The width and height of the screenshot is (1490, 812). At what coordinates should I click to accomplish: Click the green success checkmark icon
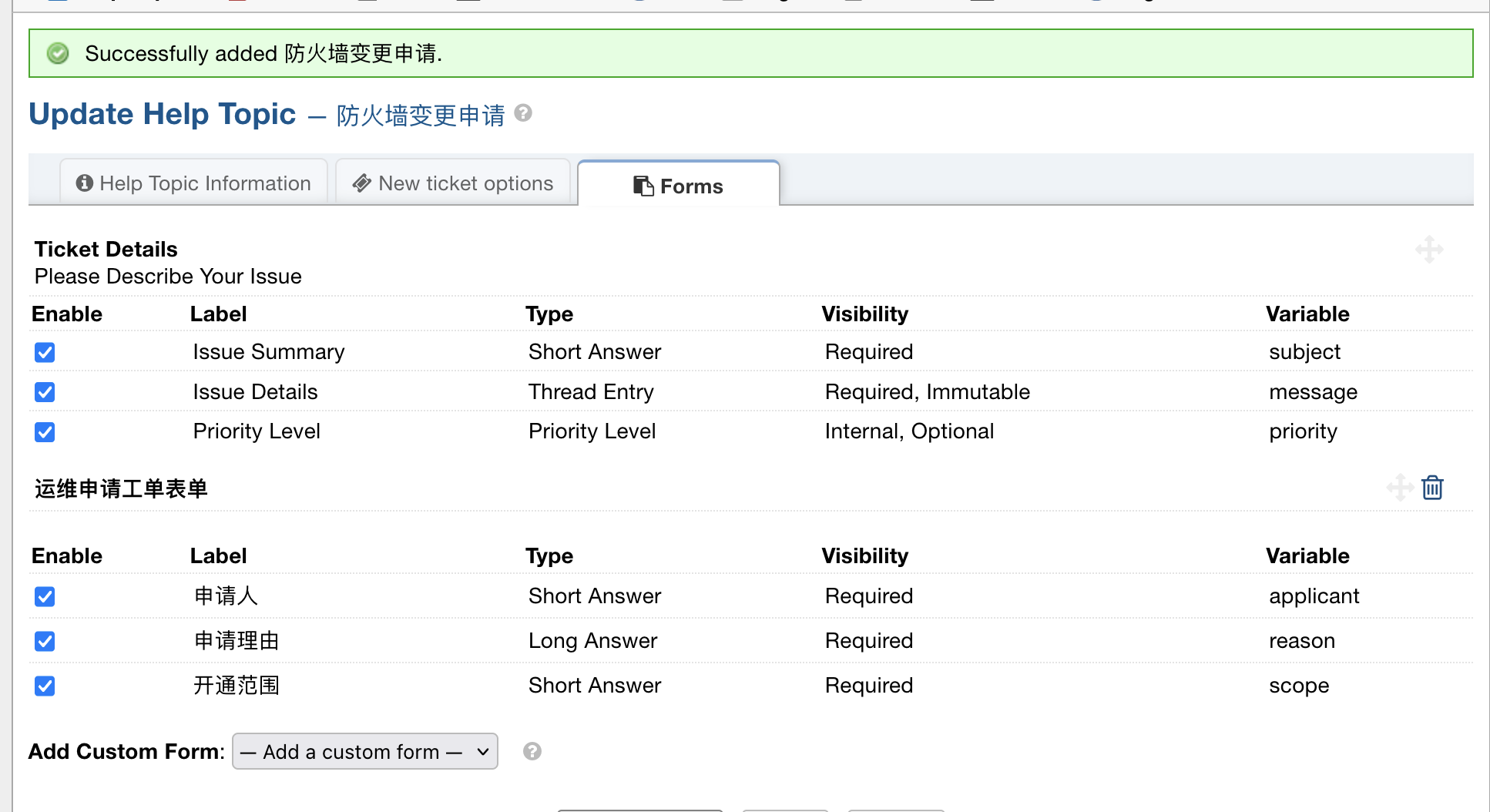pyautogui.click(x=58, y=53)
